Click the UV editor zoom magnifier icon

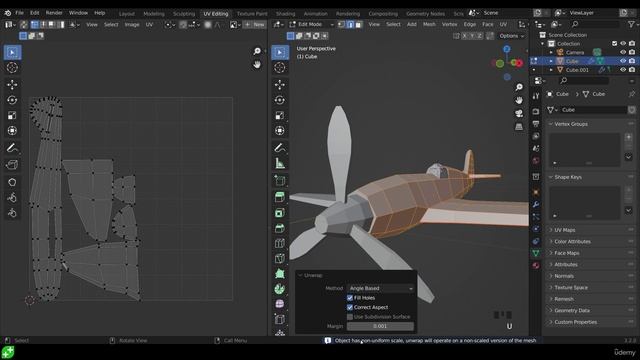(257, 51)
